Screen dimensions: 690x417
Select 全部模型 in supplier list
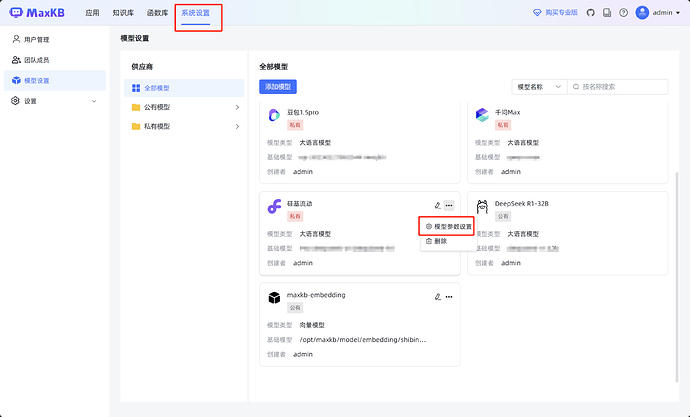coord(184,88)
